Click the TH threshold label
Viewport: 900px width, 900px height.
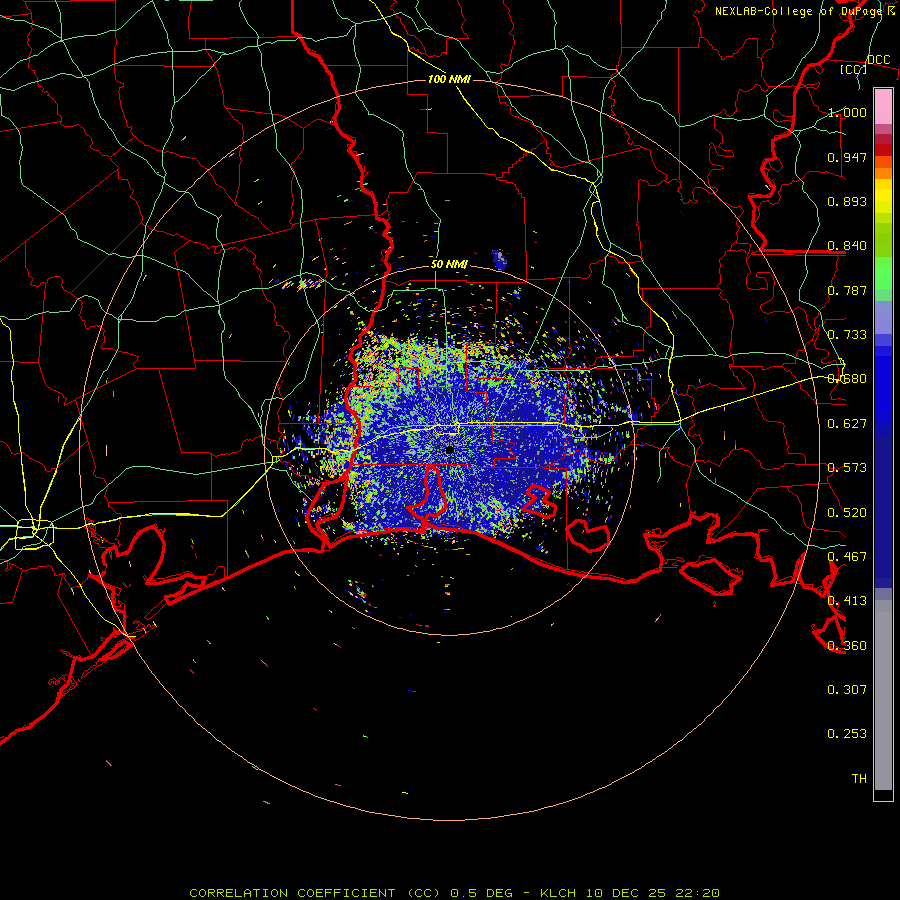pos(859,779)
